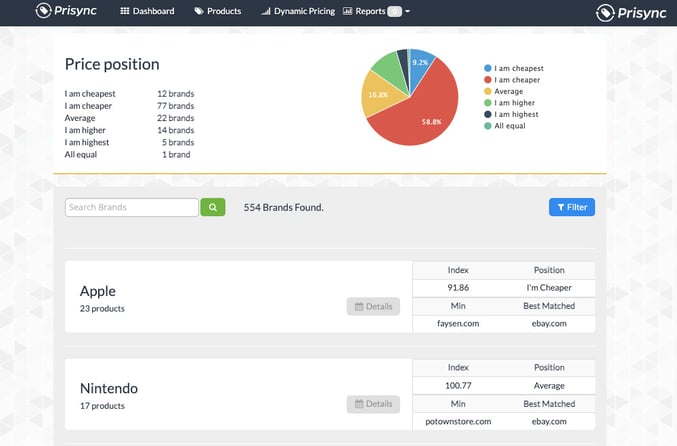Open Details for the Nintendo brand
Image resolution: width=677 pixels, height=446 pixels.
point(373,404)
